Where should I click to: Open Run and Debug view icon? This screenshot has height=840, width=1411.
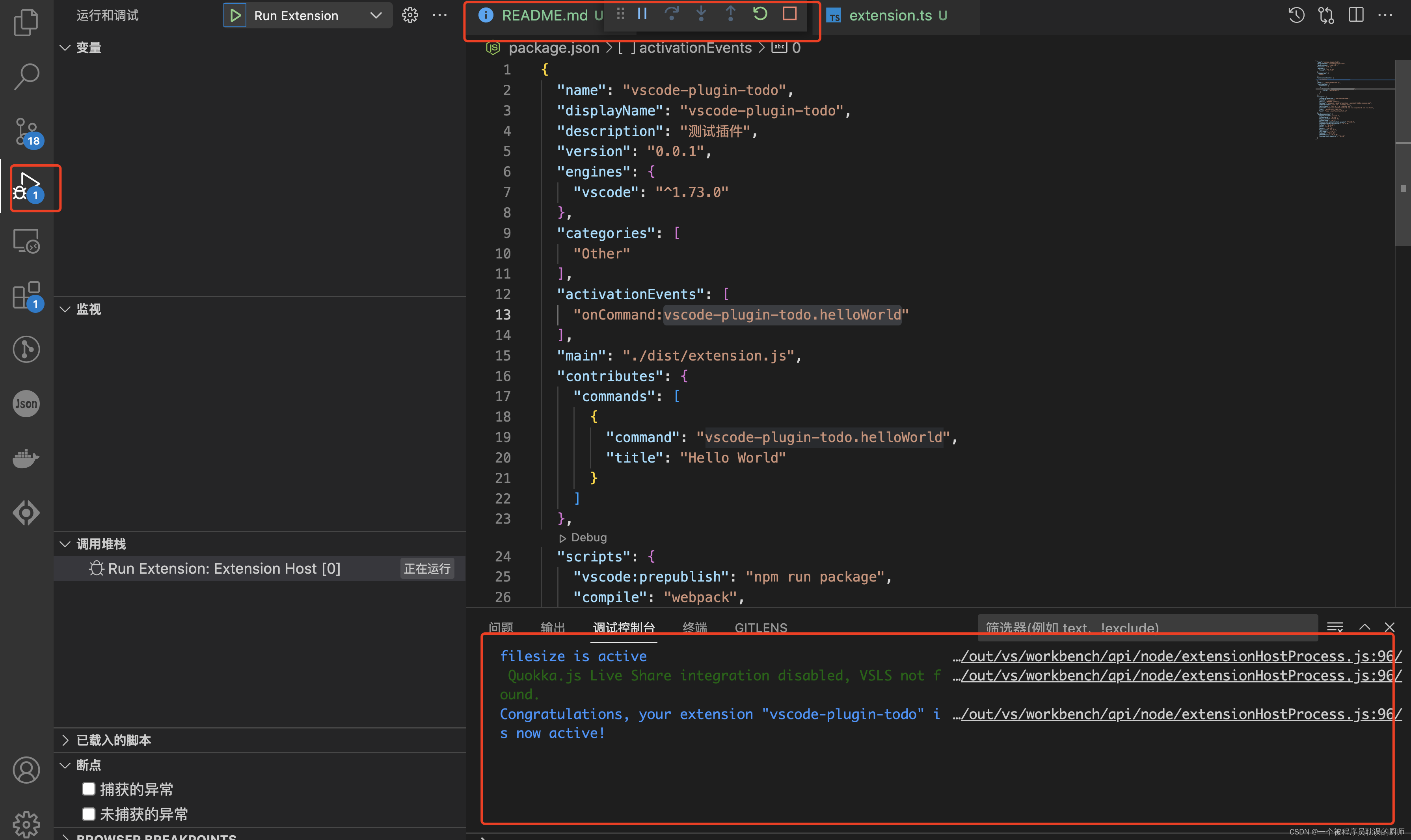[x=27, y=188]
